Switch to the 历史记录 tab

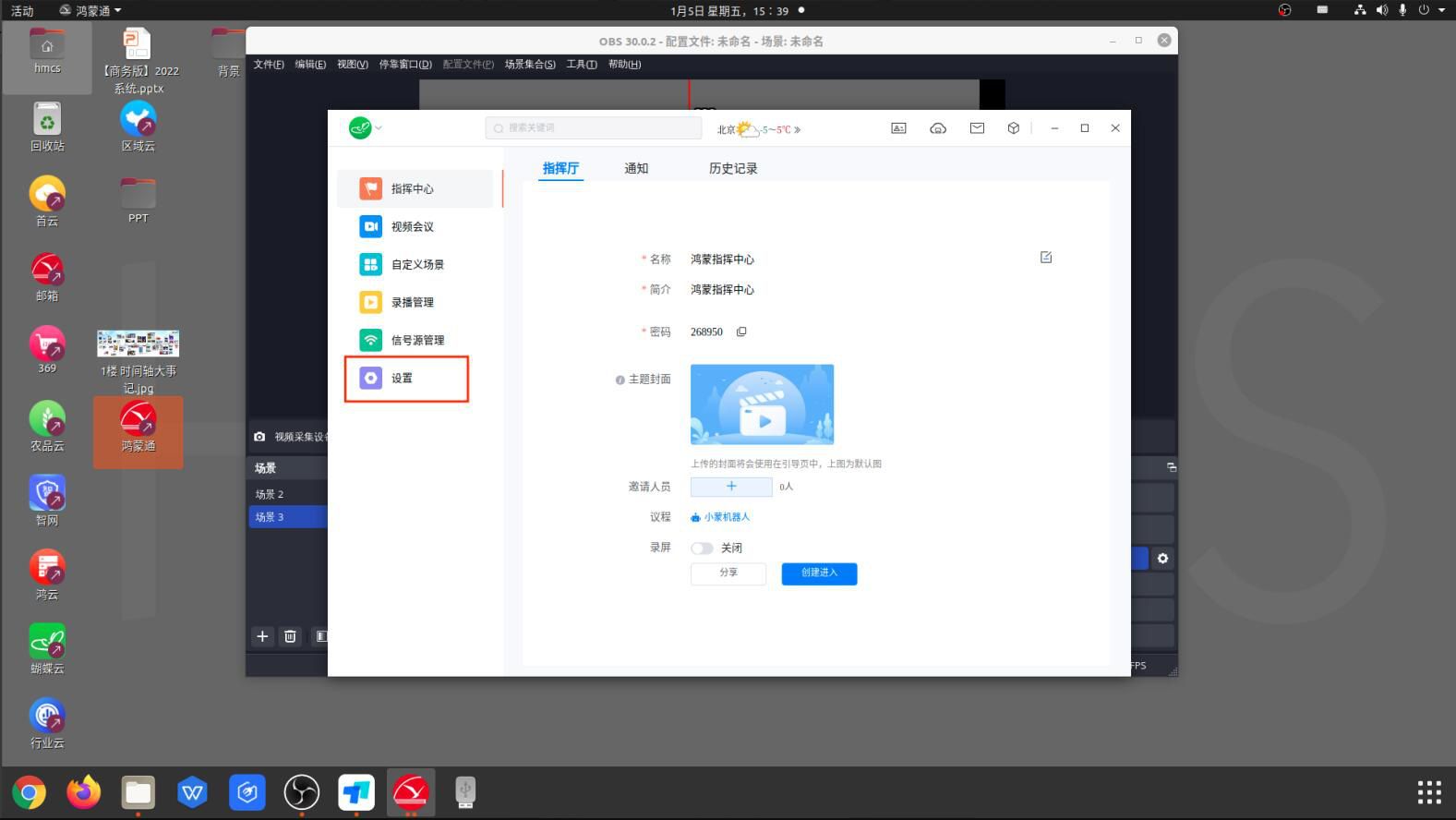[732, 168]
